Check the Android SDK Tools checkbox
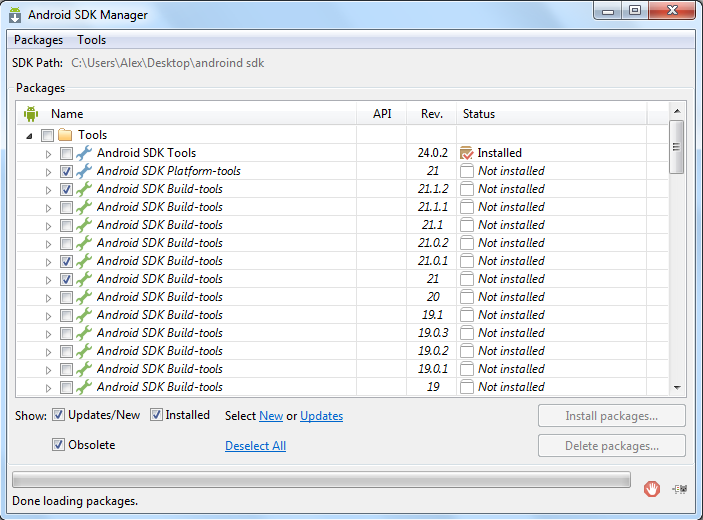 [x=66, y=153]
